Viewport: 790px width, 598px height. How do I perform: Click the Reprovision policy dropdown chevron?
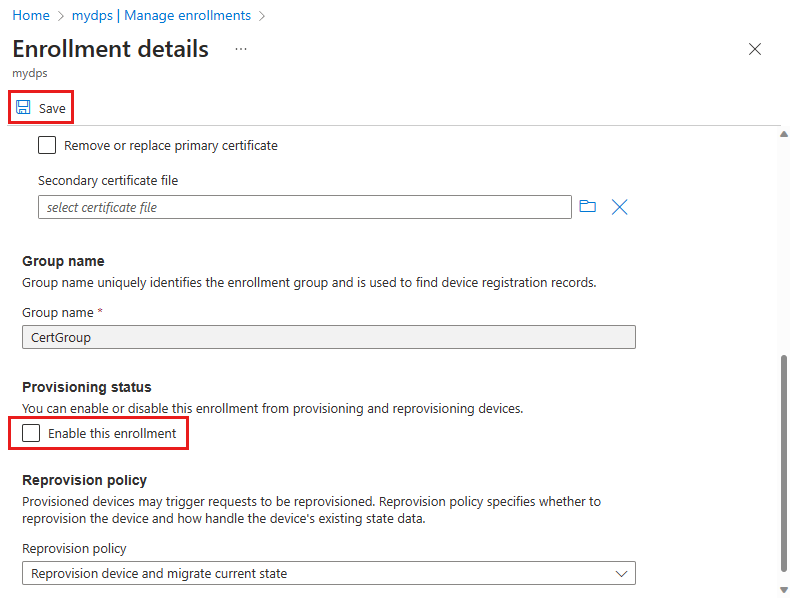622,574
